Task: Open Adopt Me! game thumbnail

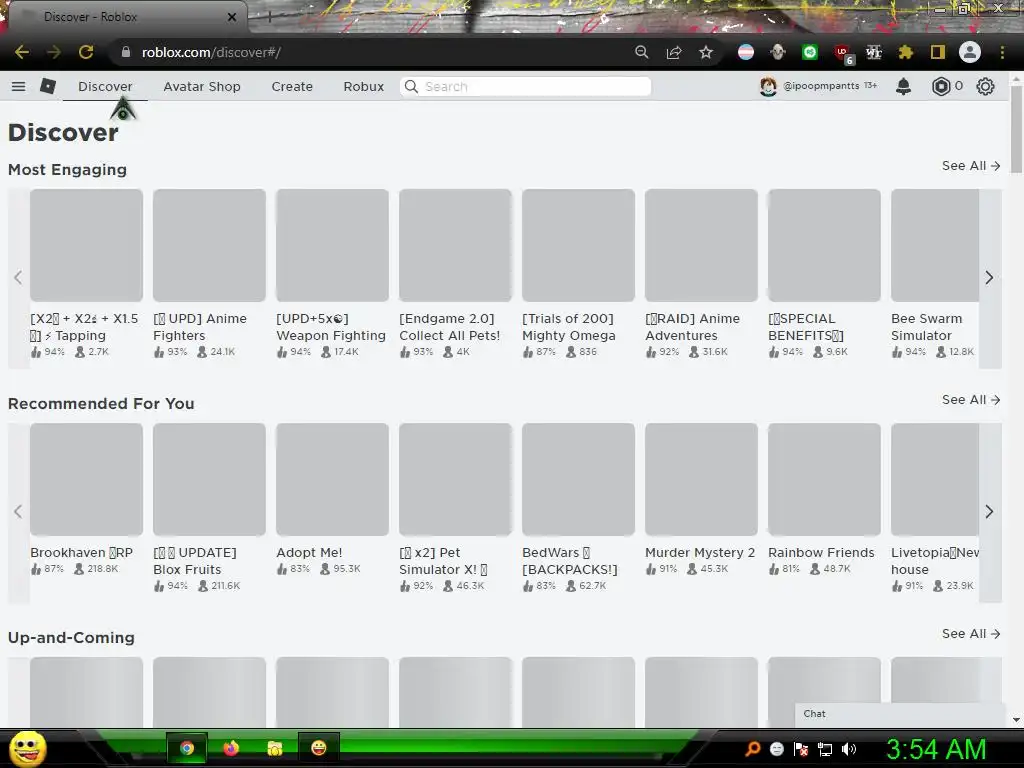Action: click(x=332, y=479)
